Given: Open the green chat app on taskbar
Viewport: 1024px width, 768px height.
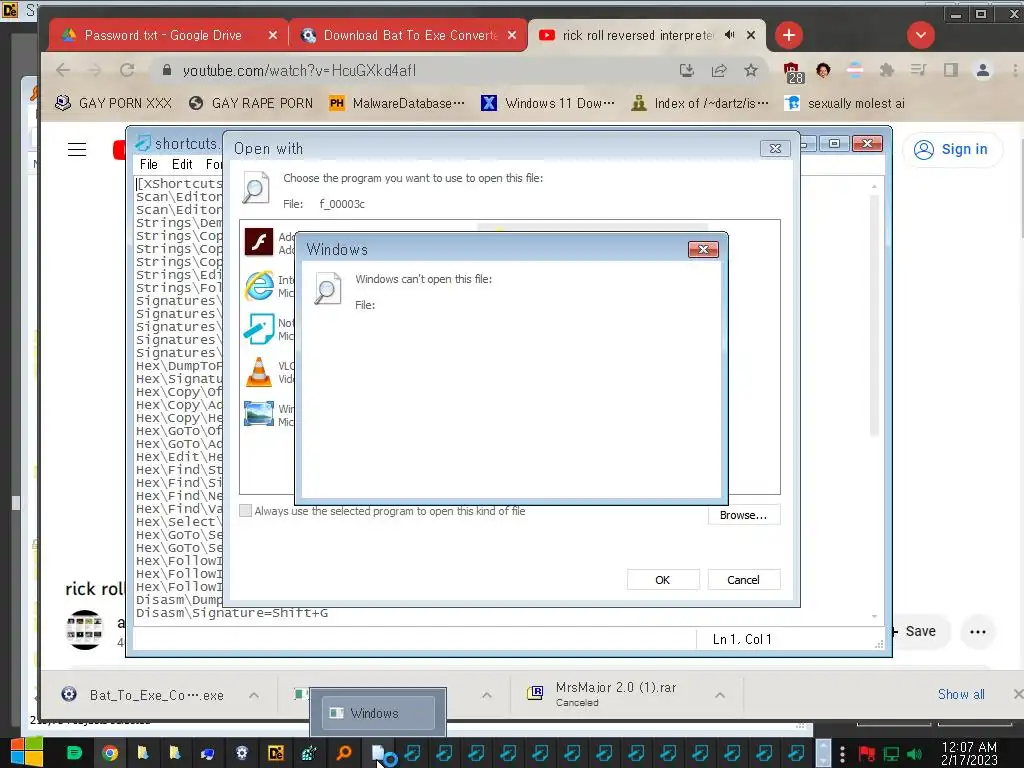Looking at the screenshot, I should click(x=74, y=754).
